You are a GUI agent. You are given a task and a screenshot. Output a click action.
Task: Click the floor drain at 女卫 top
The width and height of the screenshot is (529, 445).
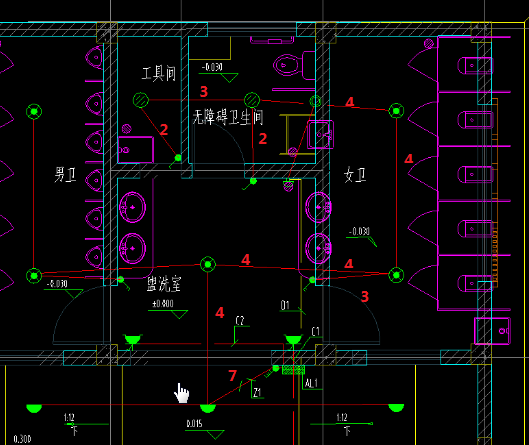point(429,43)
